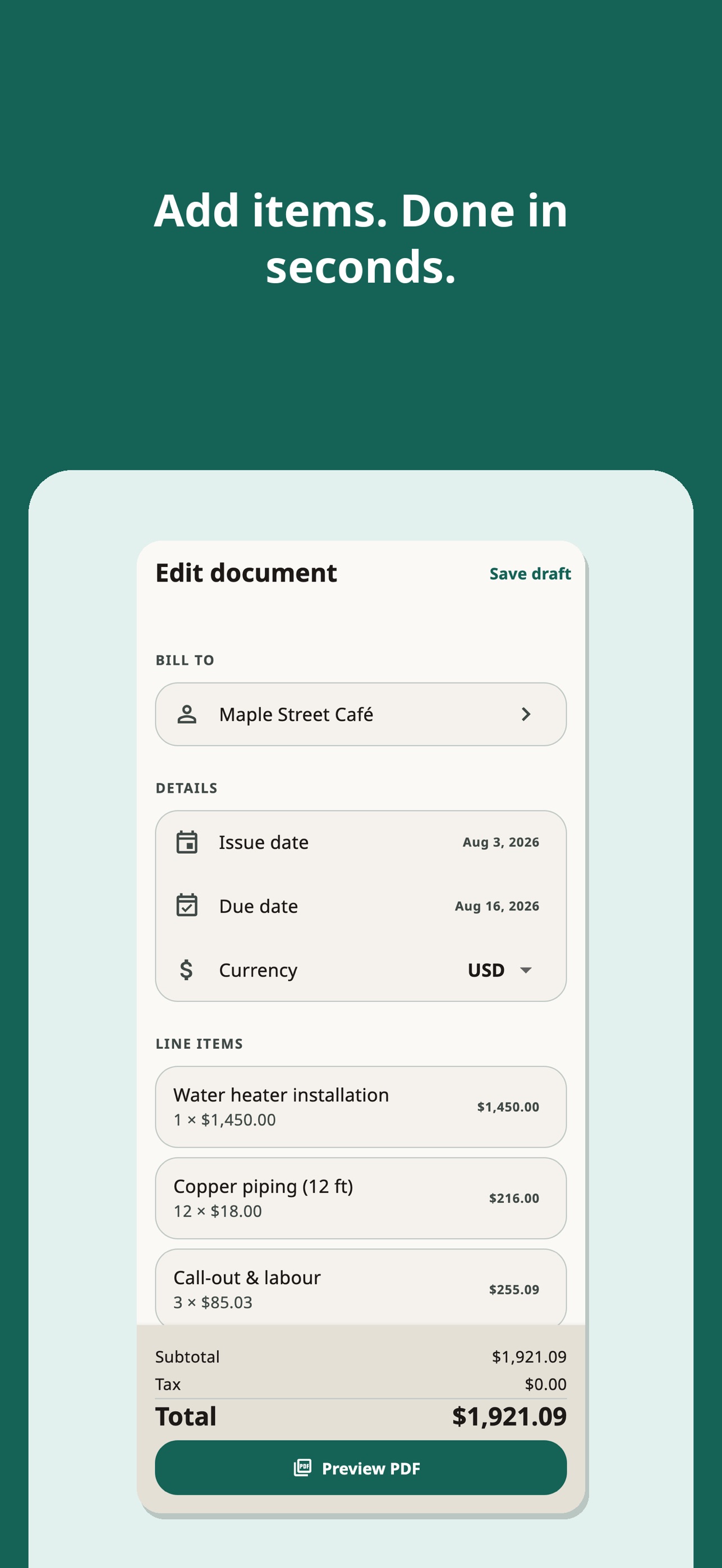Click the Tax label

(x=167, y=1384)
